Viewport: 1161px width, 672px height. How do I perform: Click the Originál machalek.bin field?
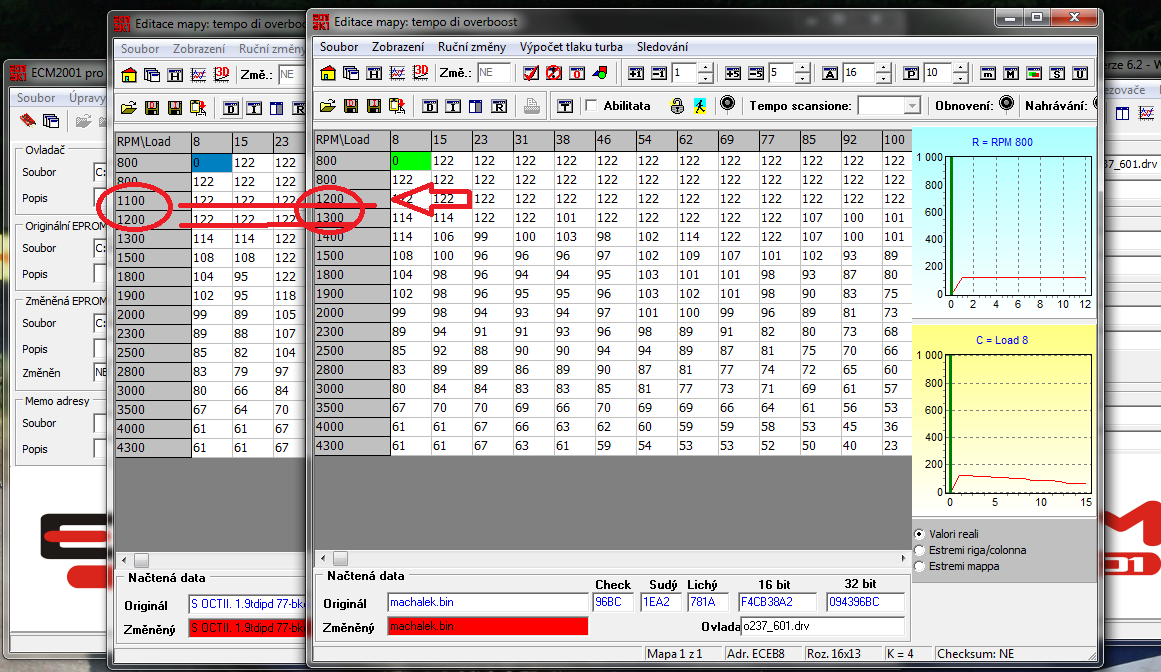pos(488,602)
